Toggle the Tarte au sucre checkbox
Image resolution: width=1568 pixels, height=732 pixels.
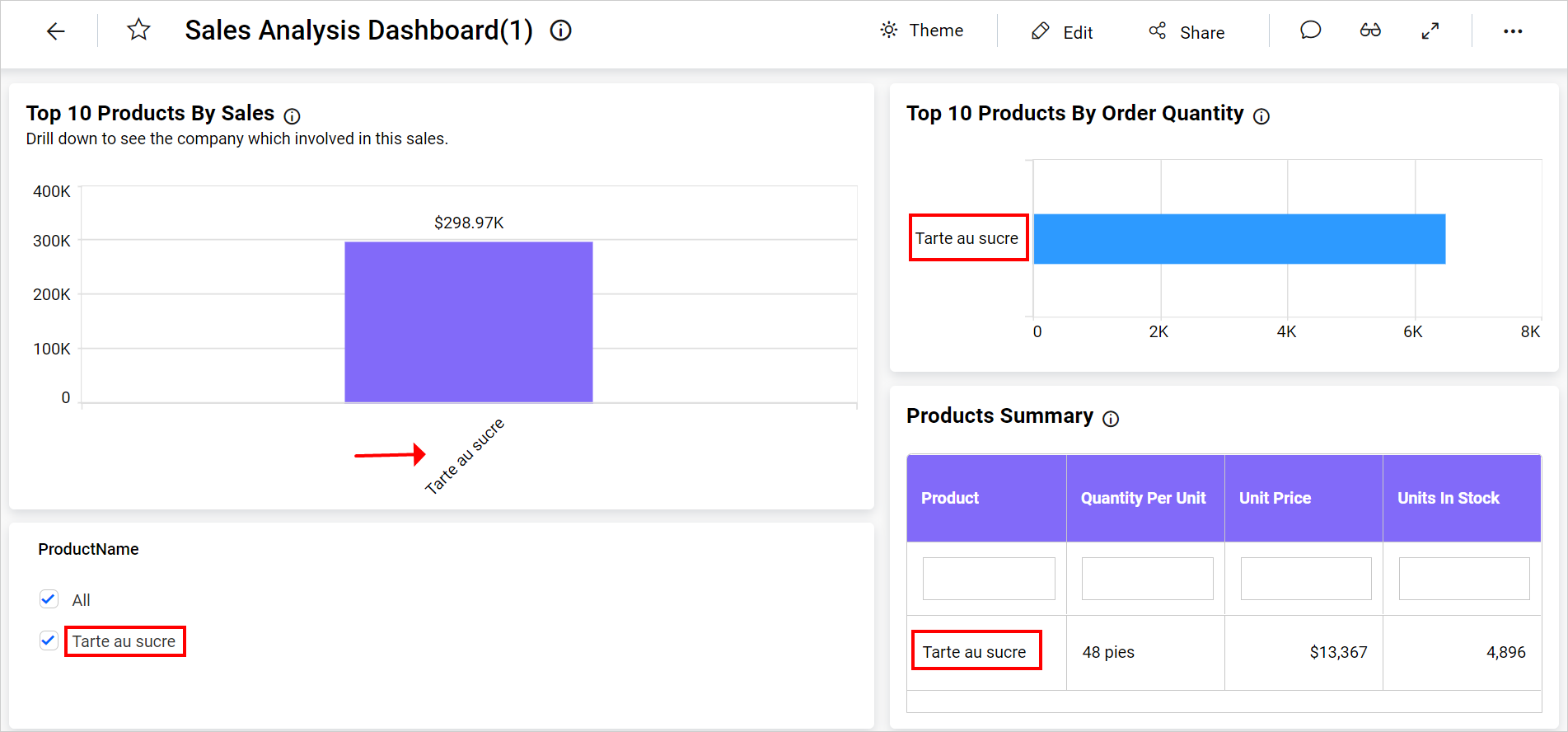[x=49, y=640]
